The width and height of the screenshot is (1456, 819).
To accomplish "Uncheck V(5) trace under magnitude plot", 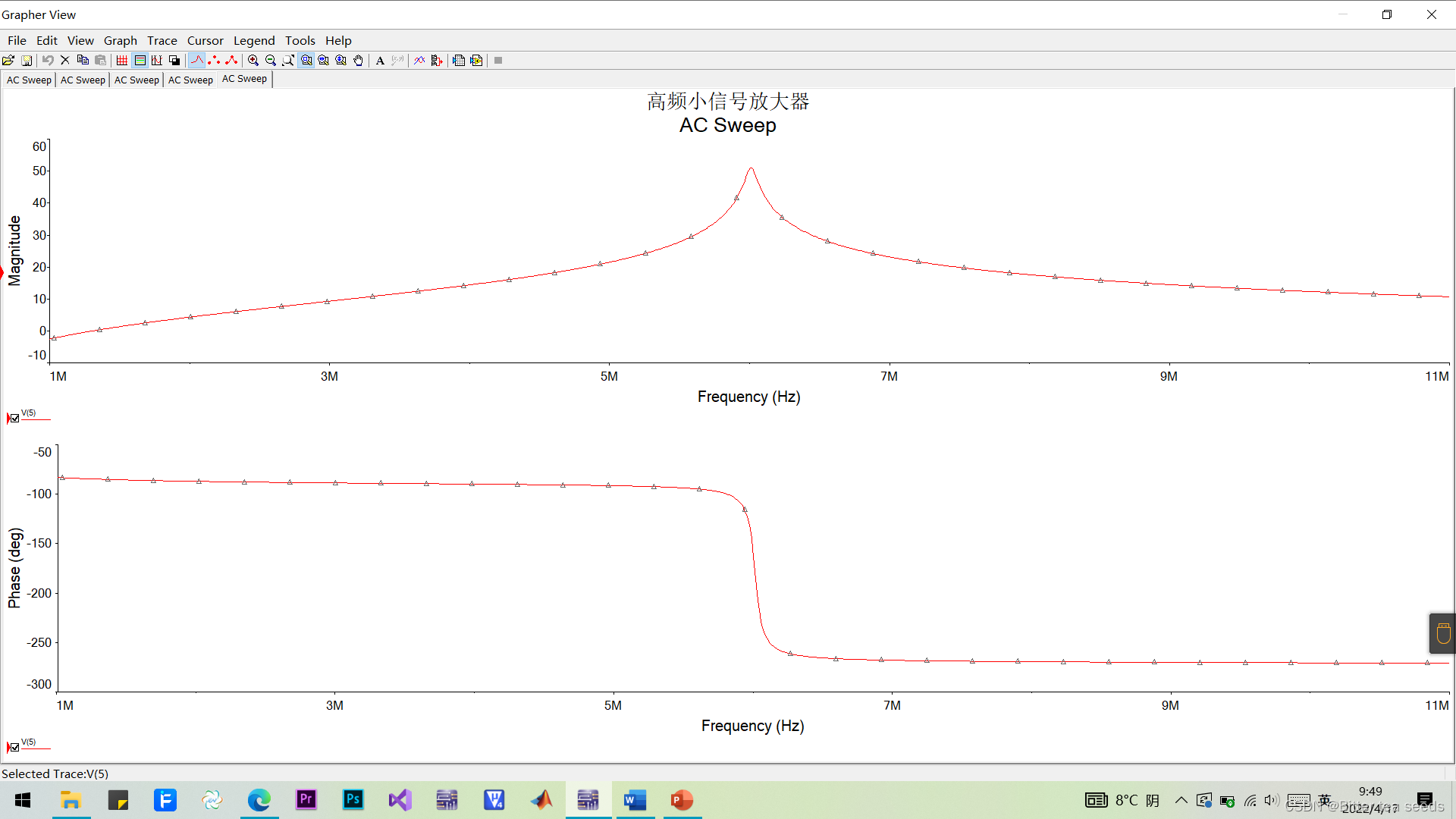I will (15, 419).
